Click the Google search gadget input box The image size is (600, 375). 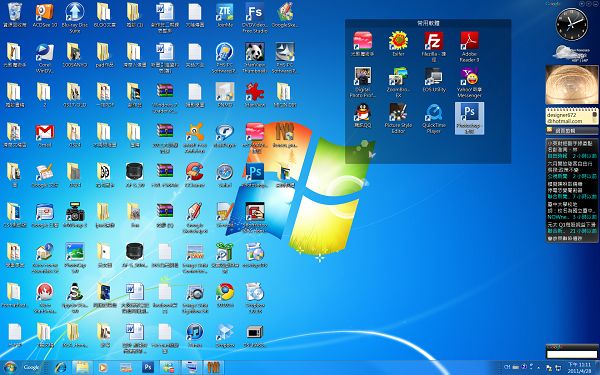(572, 354)
